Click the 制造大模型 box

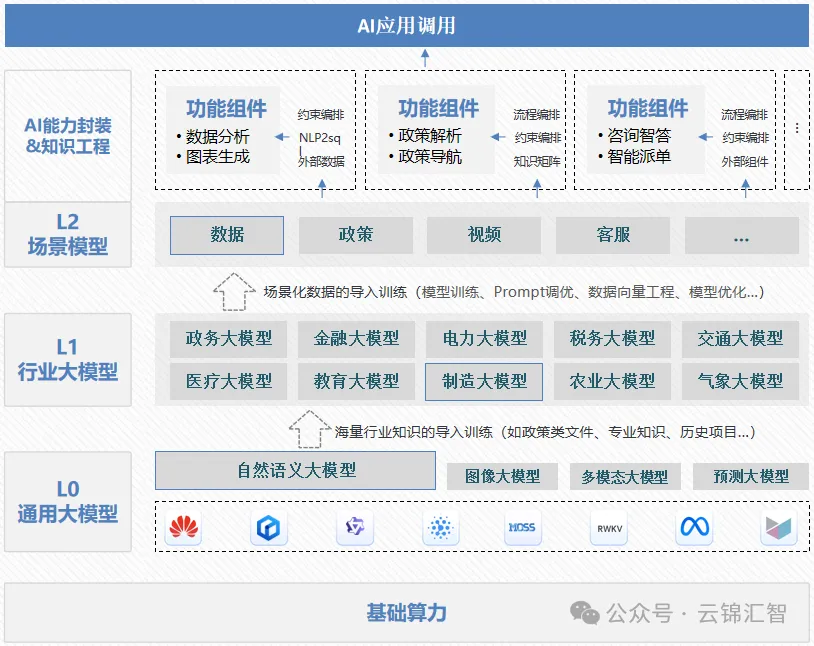484,381
